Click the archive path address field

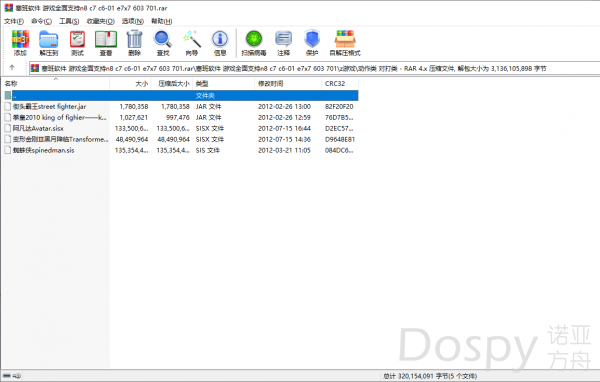point(315,69)
